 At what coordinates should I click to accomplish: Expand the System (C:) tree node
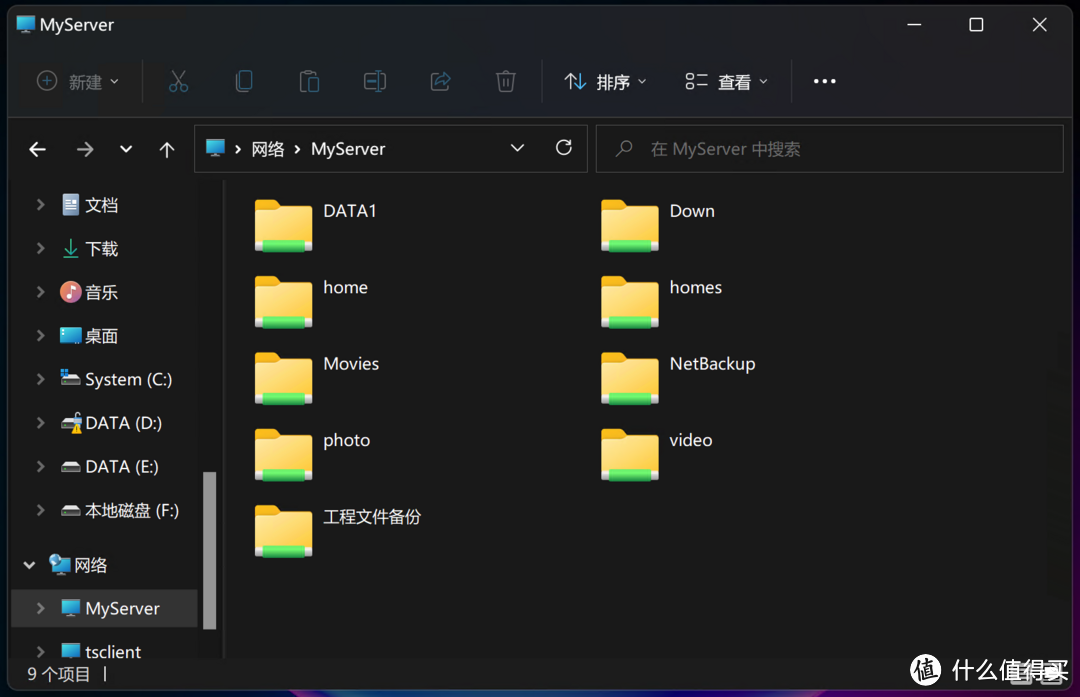pos(41,379)
